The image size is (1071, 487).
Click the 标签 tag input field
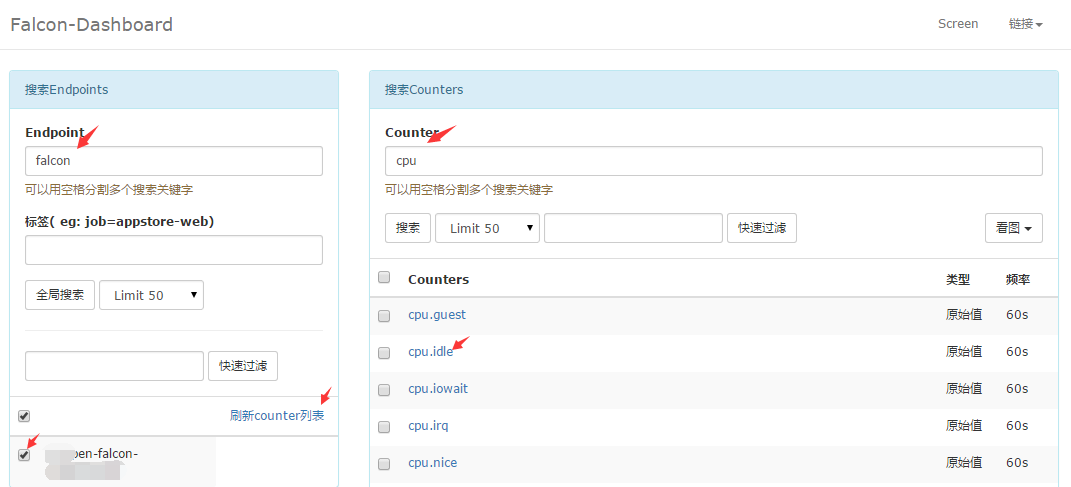173,250
